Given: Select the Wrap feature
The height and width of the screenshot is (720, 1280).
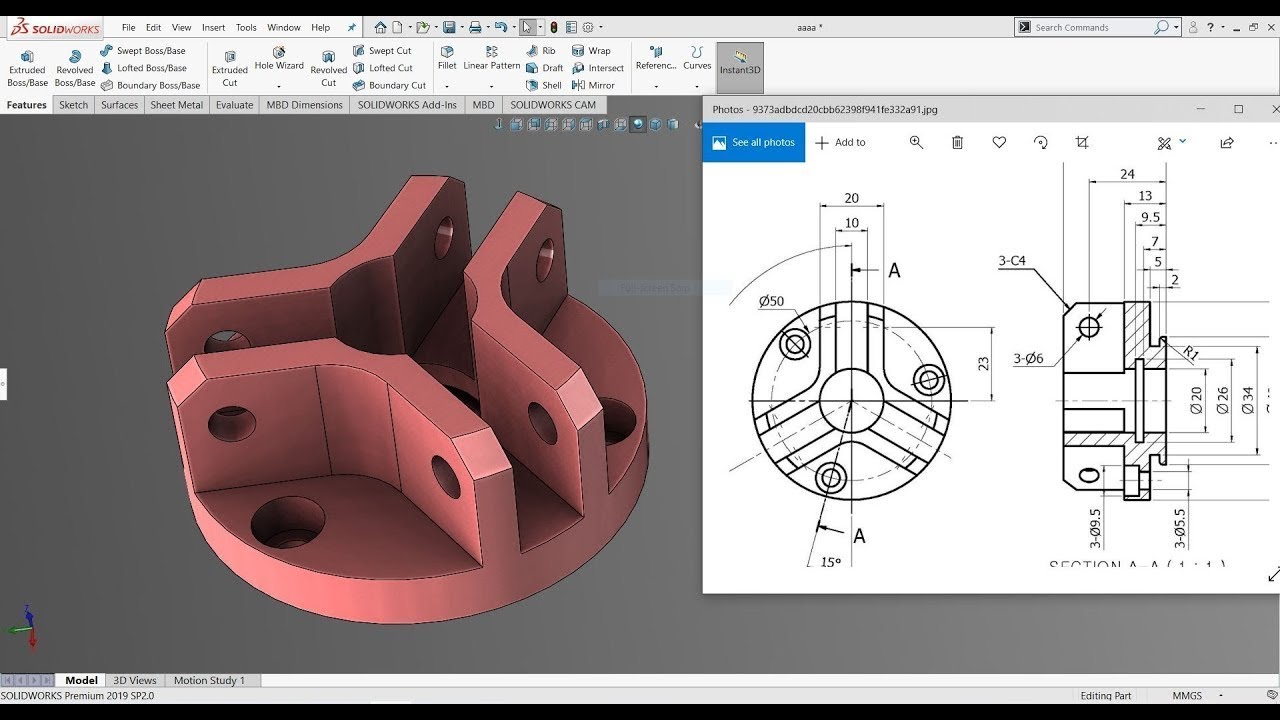Looking at the screenshot, I should [591, 51].
